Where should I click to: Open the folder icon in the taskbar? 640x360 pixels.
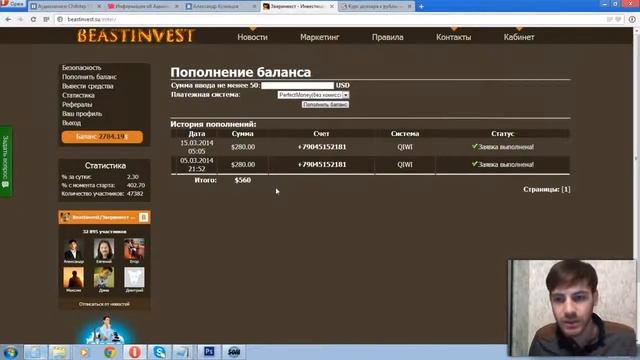(59, 352)
